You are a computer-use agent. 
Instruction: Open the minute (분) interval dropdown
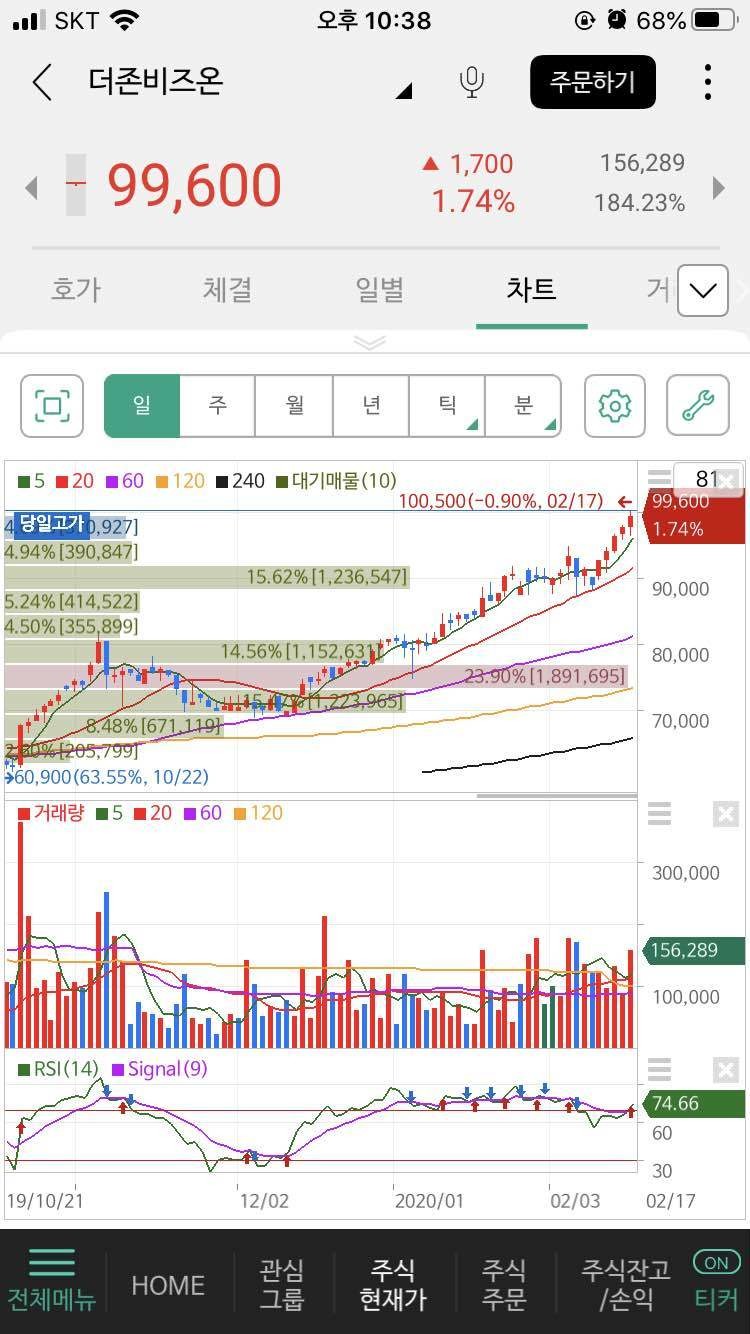[523, 406]
